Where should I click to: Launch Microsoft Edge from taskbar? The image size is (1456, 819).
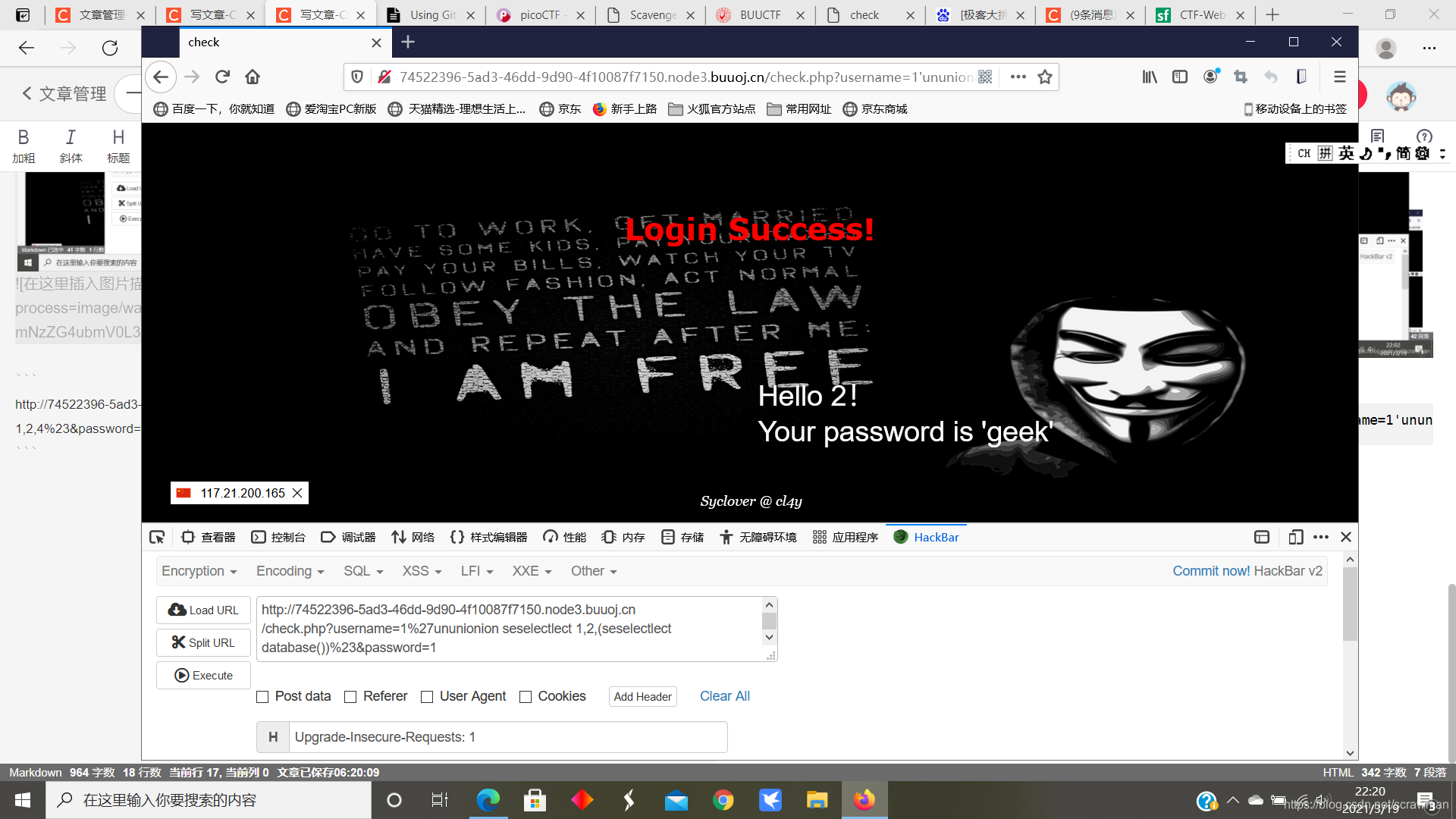pyautogui.click(x=488, y=800)
